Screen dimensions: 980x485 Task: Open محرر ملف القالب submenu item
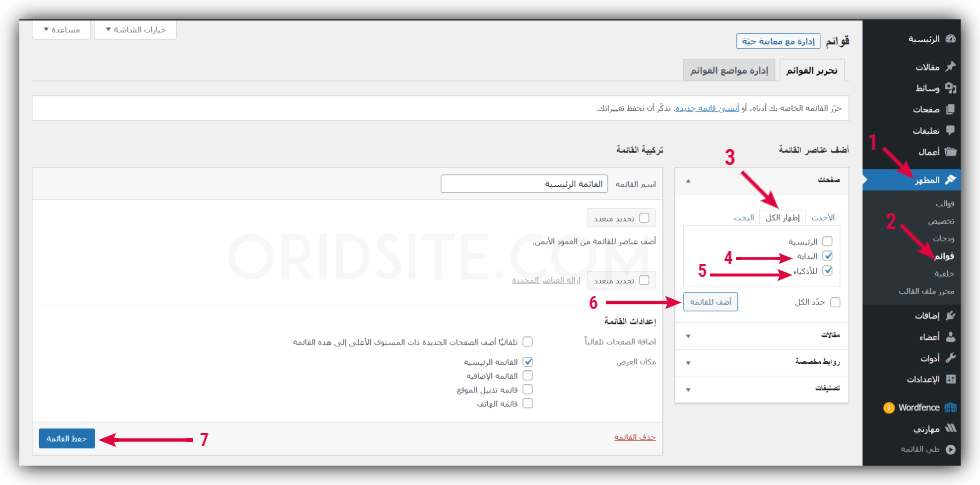[x=927, y=291]
